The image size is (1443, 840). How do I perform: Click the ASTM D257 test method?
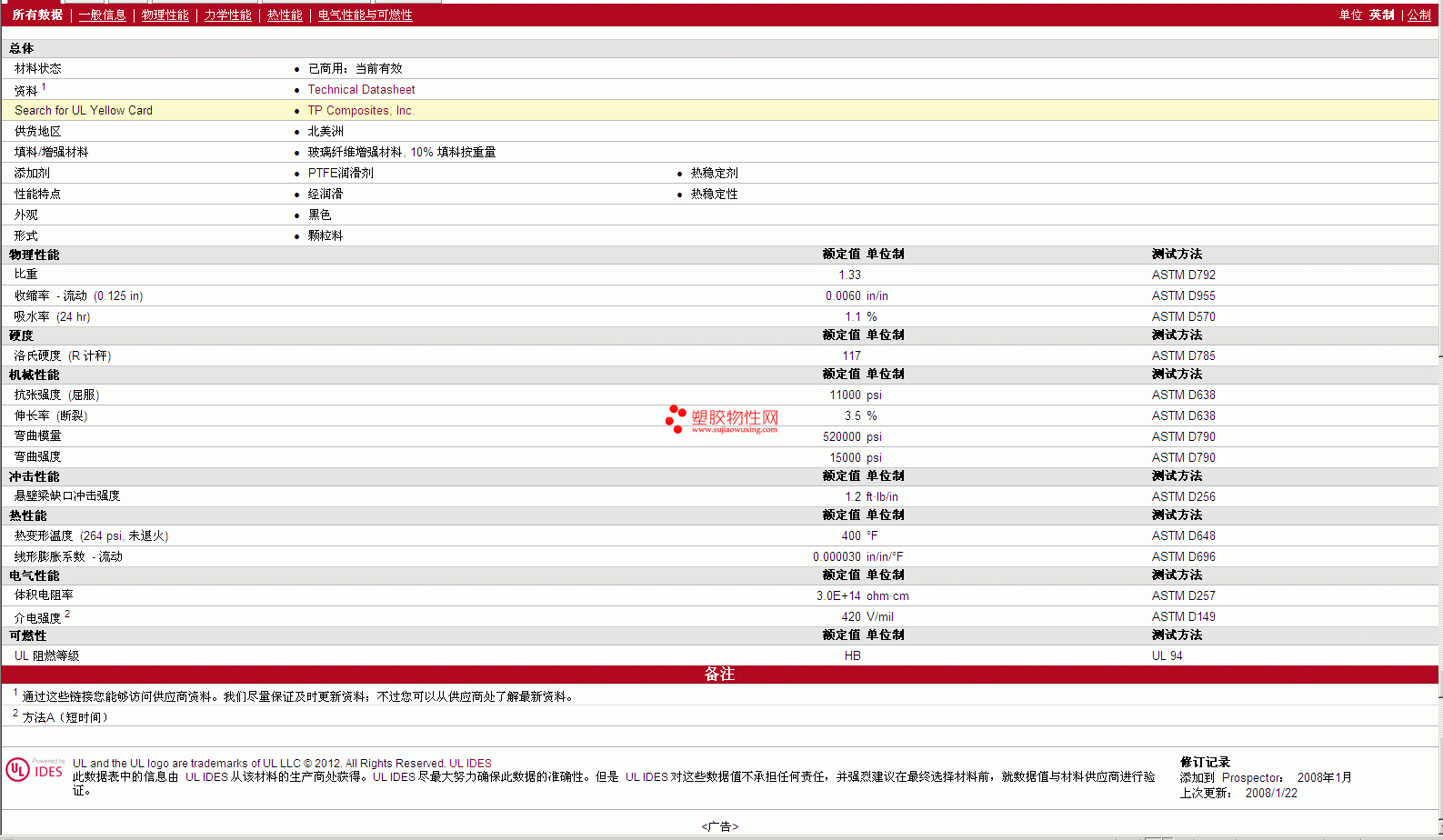tap(1184, 595)
